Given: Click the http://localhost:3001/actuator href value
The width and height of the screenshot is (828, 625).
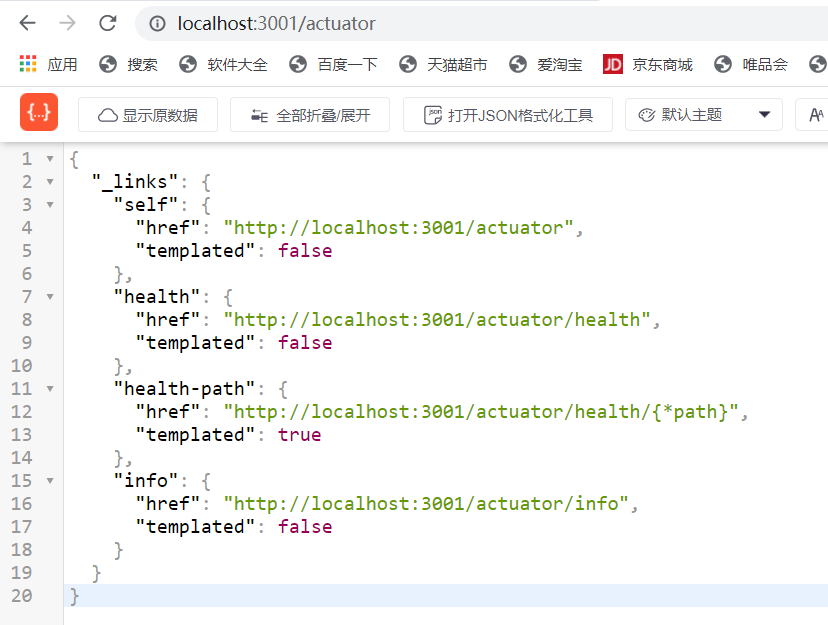Looking at the screenshot, I should click(x=398, y=228).
